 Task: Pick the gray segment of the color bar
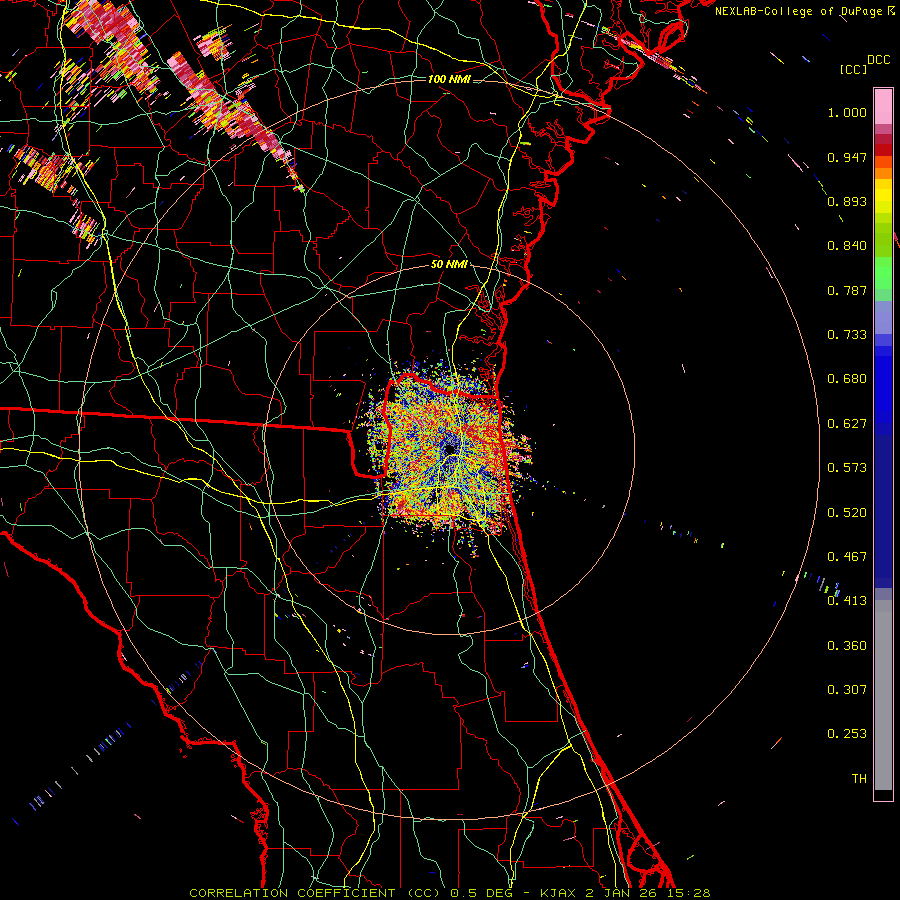(x=883, y=695)
